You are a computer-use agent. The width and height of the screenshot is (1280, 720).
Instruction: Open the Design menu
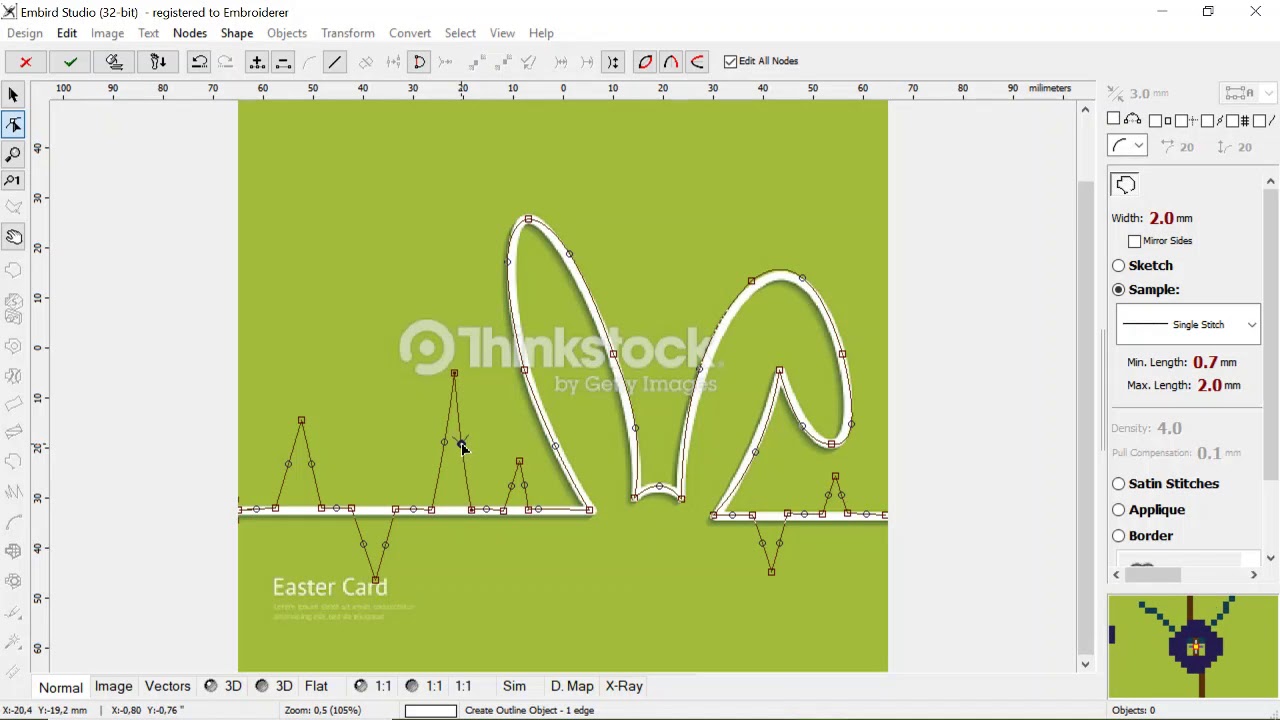click(25, 33)
